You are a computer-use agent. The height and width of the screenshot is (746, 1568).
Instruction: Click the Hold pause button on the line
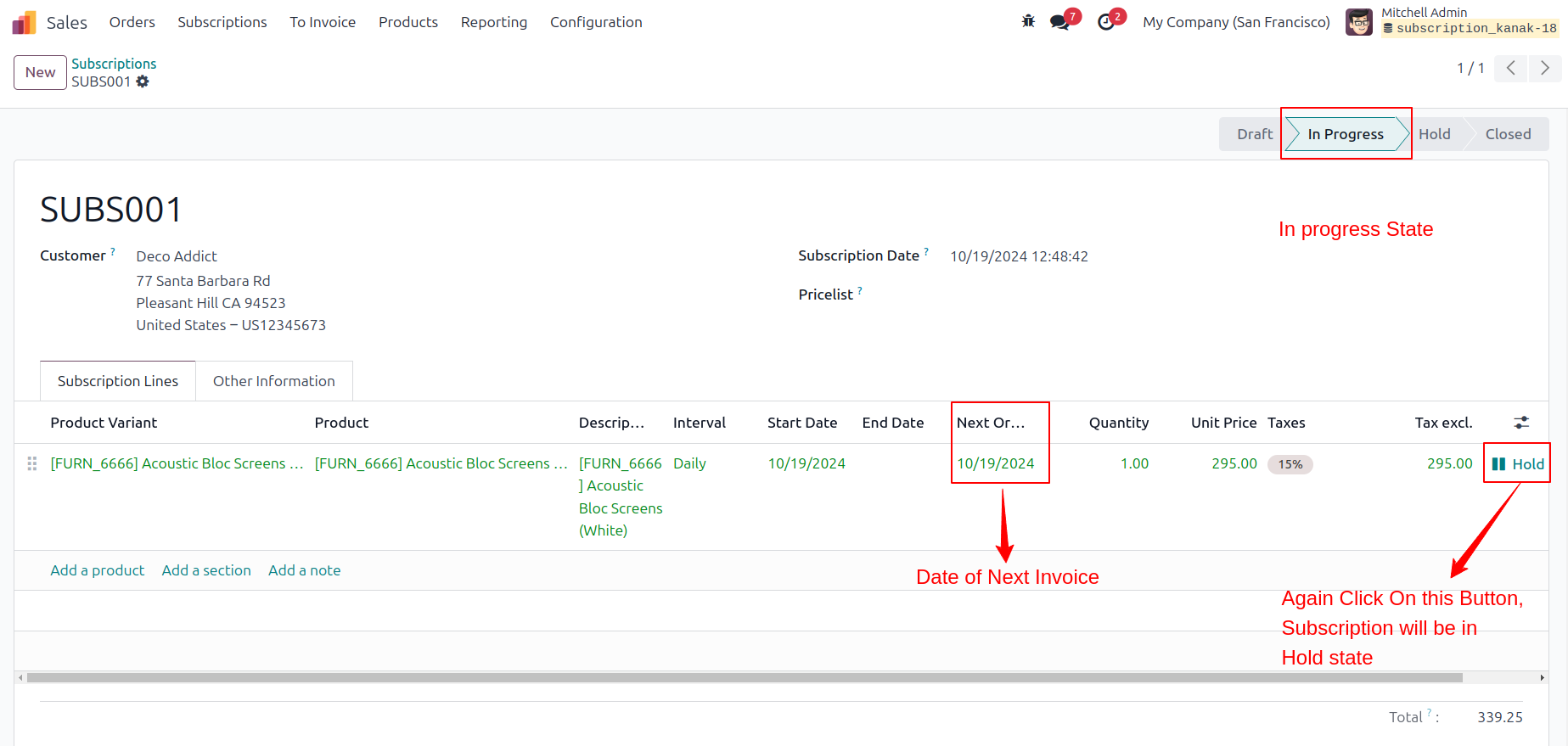(x=1518, y=463)
